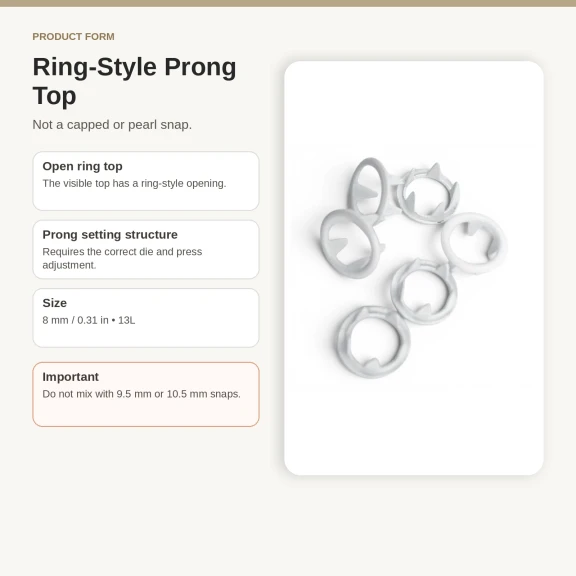The image size is (576, 576).
Task: Click the large left ring
Action: 349,243
